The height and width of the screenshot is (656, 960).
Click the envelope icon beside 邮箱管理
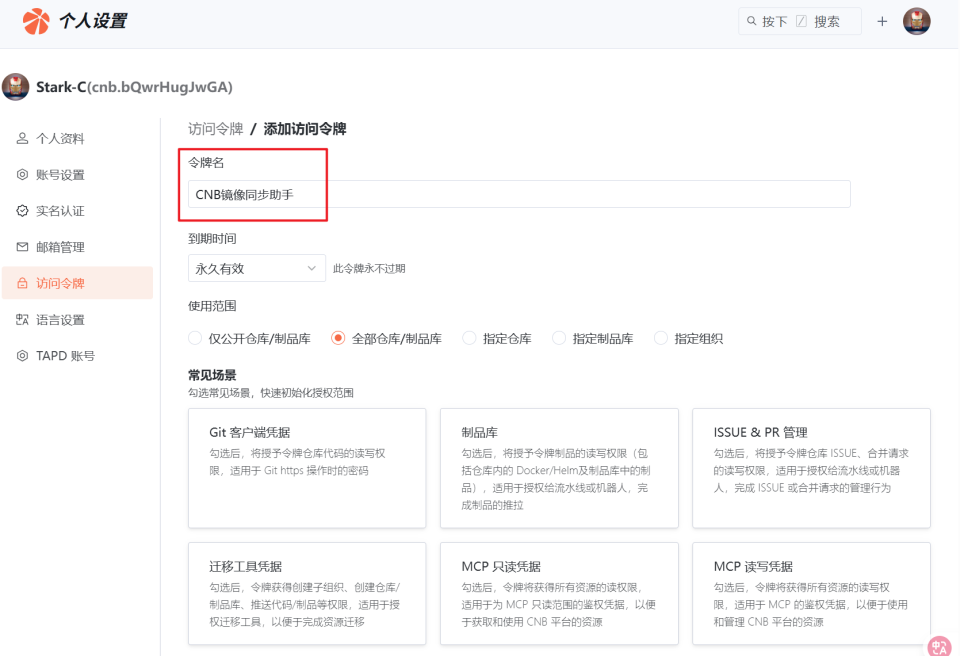pos(22,247)
